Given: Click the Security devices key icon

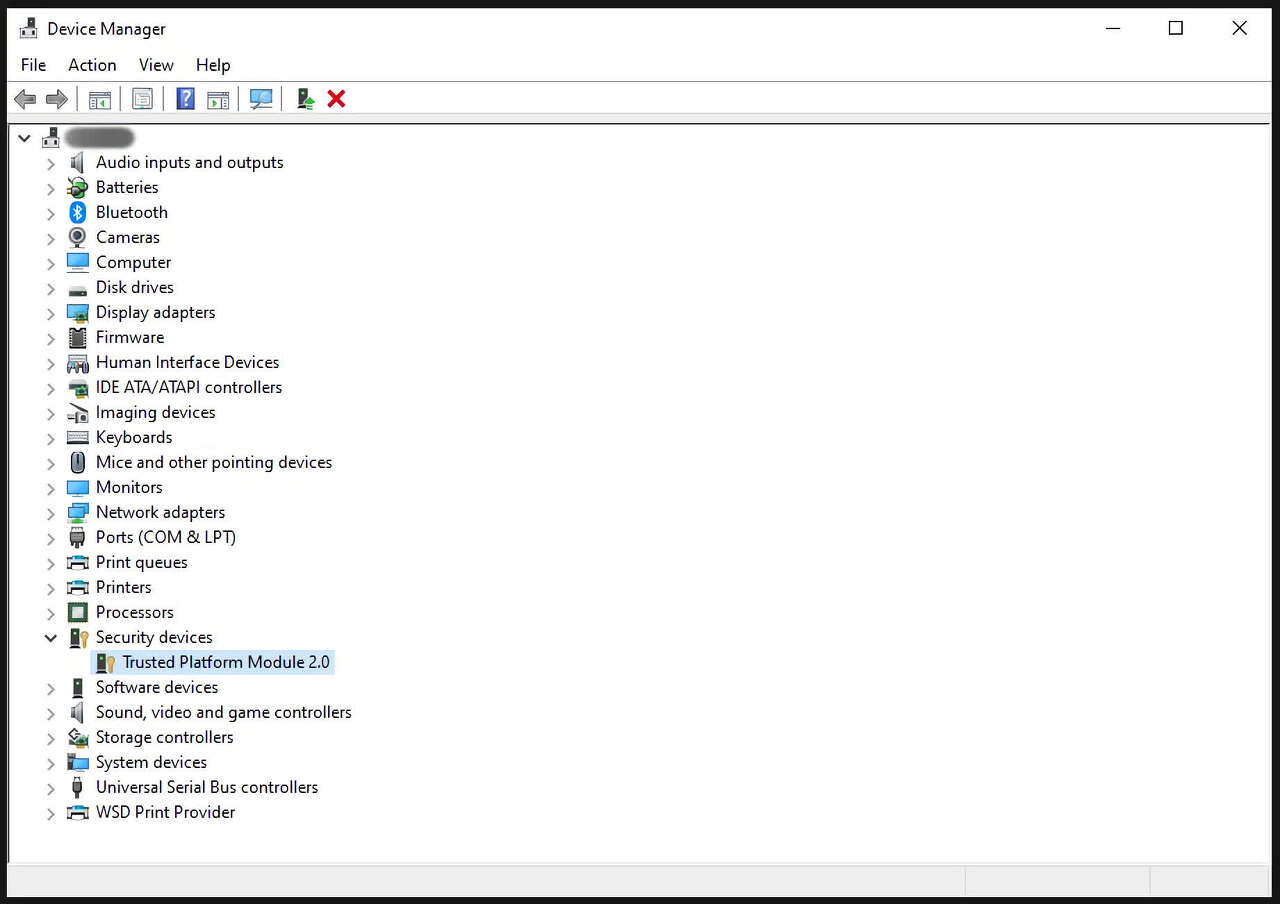Looking at the screenshot, I should point(78,637).
